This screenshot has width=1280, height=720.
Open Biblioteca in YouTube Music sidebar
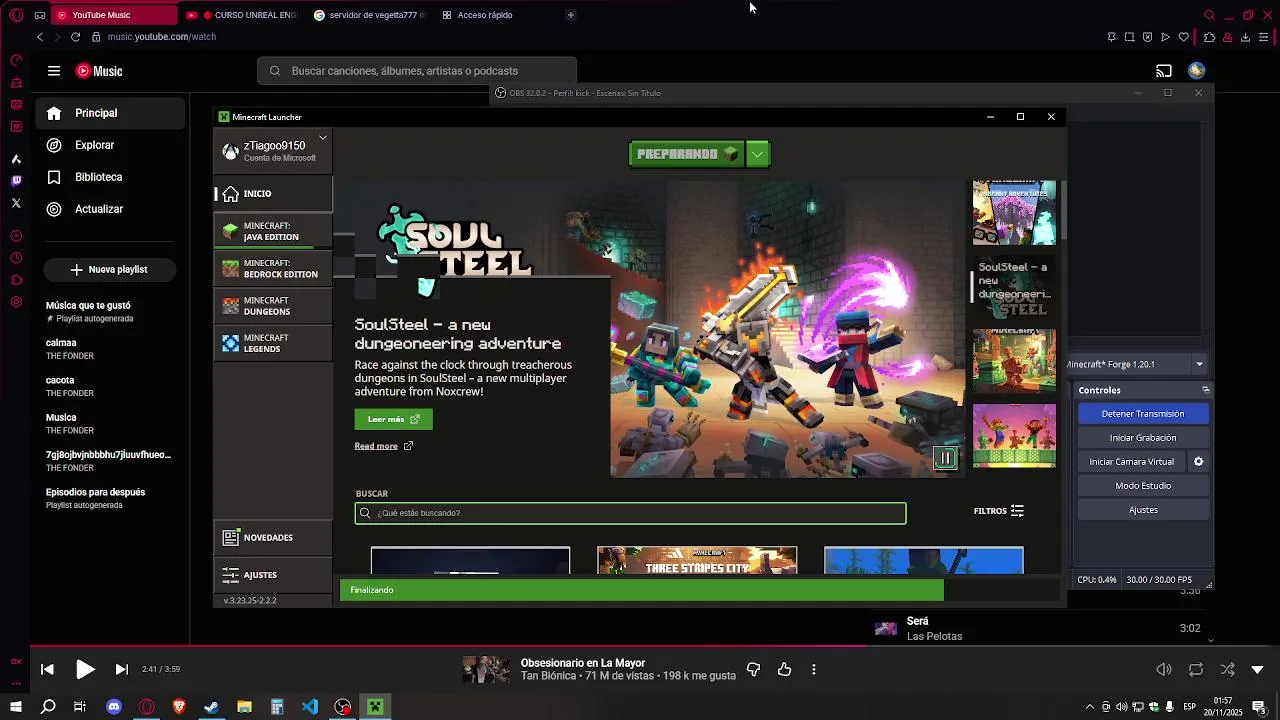click(x=110, y=177)
